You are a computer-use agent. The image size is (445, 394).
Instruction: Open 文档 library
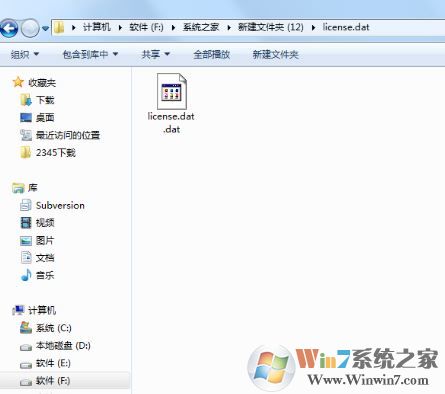click(x=45, y=258)
